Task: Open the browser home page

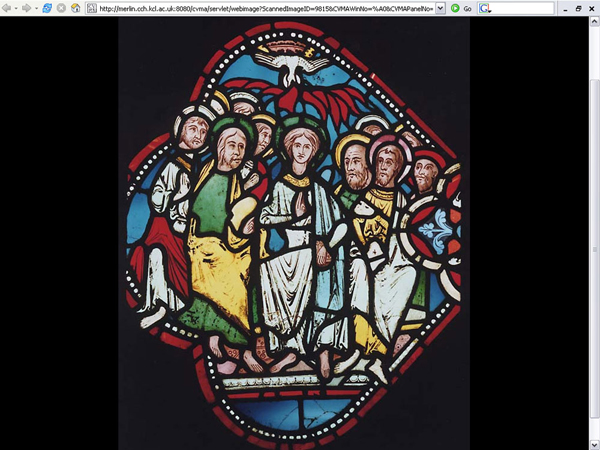Action: point(75,8)
